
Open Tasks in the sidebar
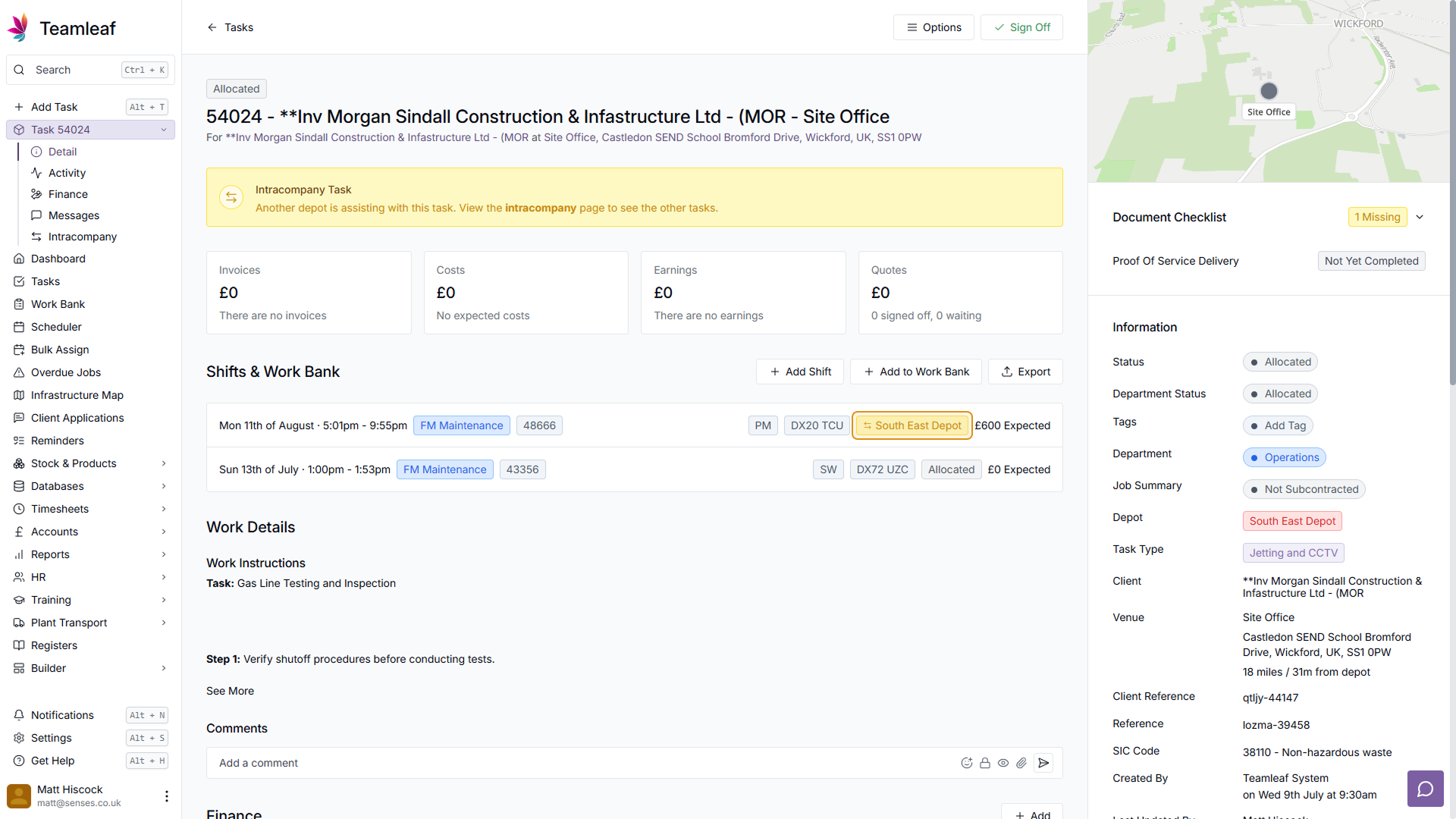[90, 281]
